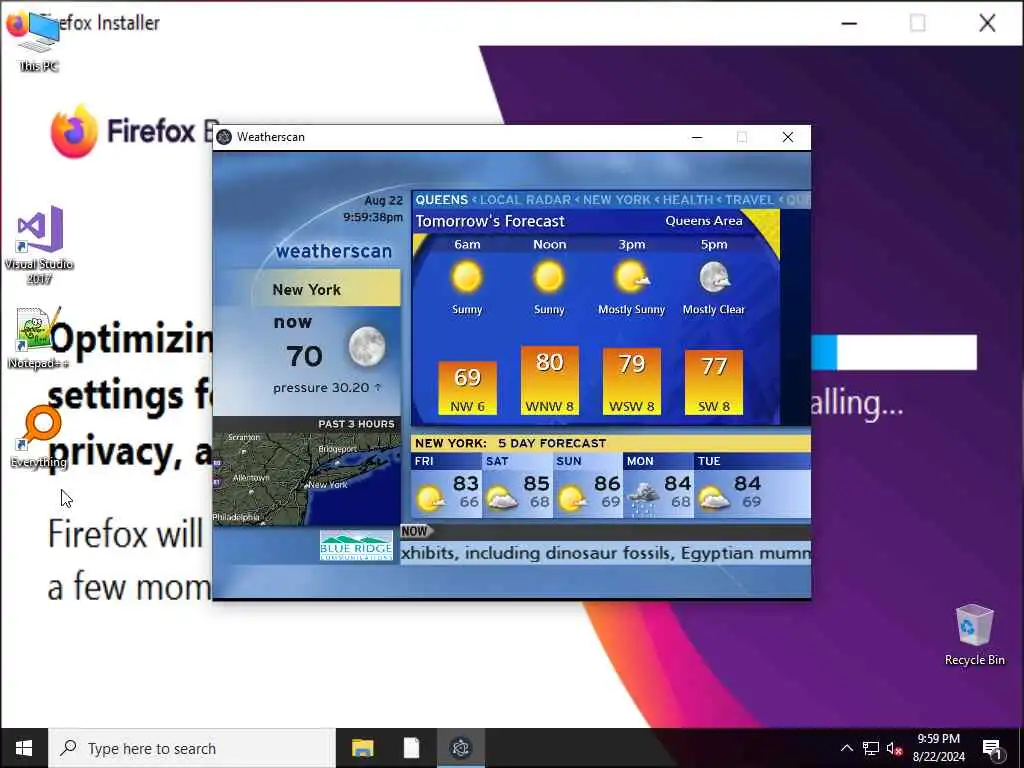Select QUEENS in the Weatherscan ticker

point(441,200)
